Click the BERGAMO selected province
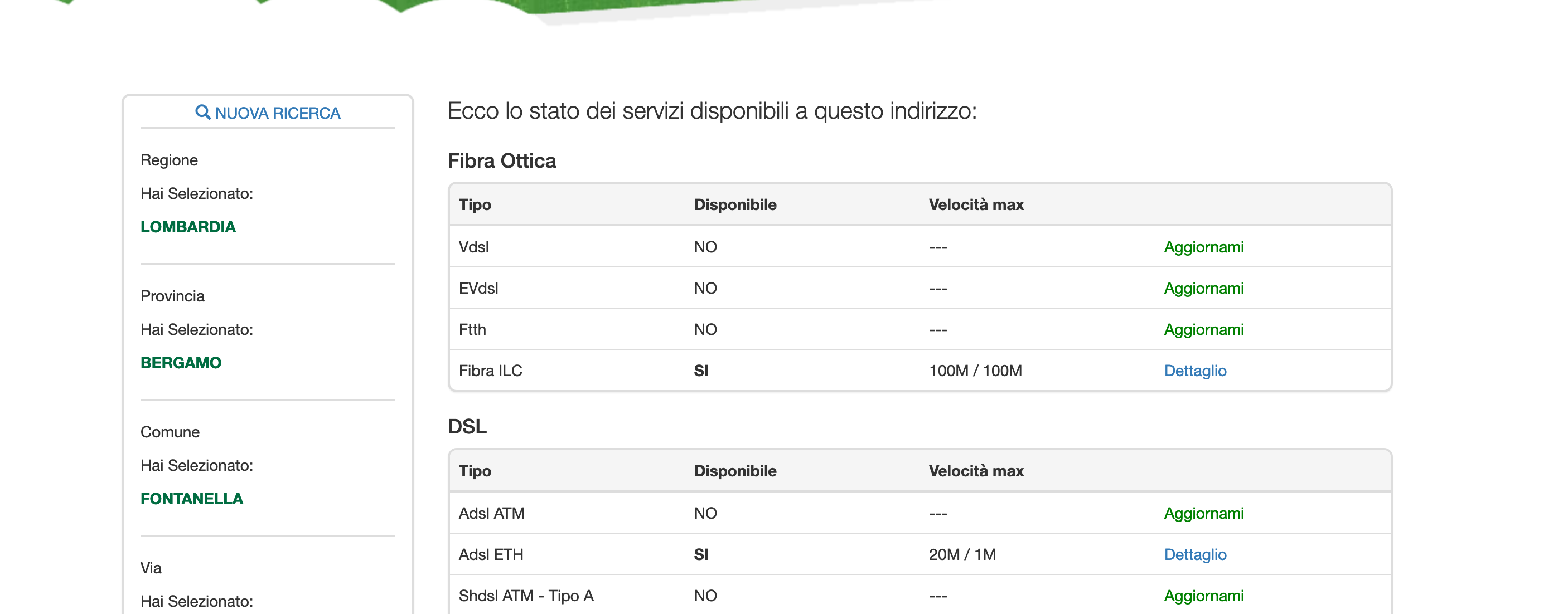Viewport: 1568px width, 614px height. coord(181,363)
